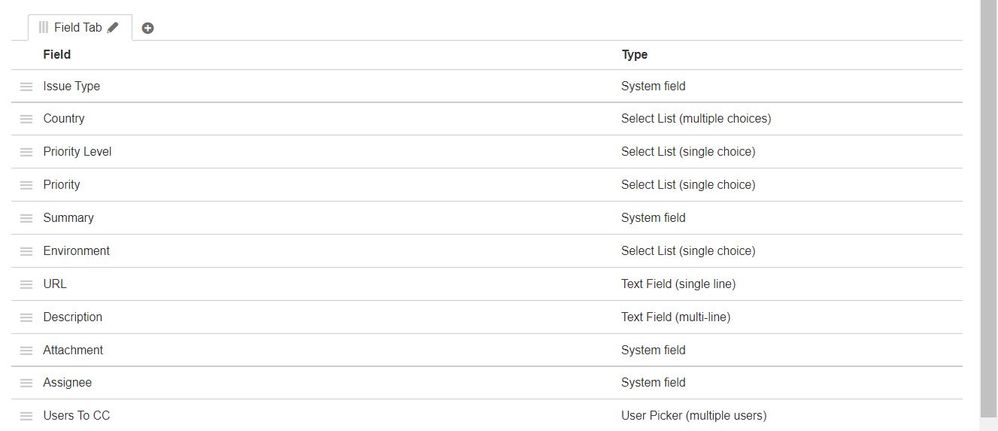998x431 pixels.
Task: Click the drag handle beside Summary
Action: (26, 218)
